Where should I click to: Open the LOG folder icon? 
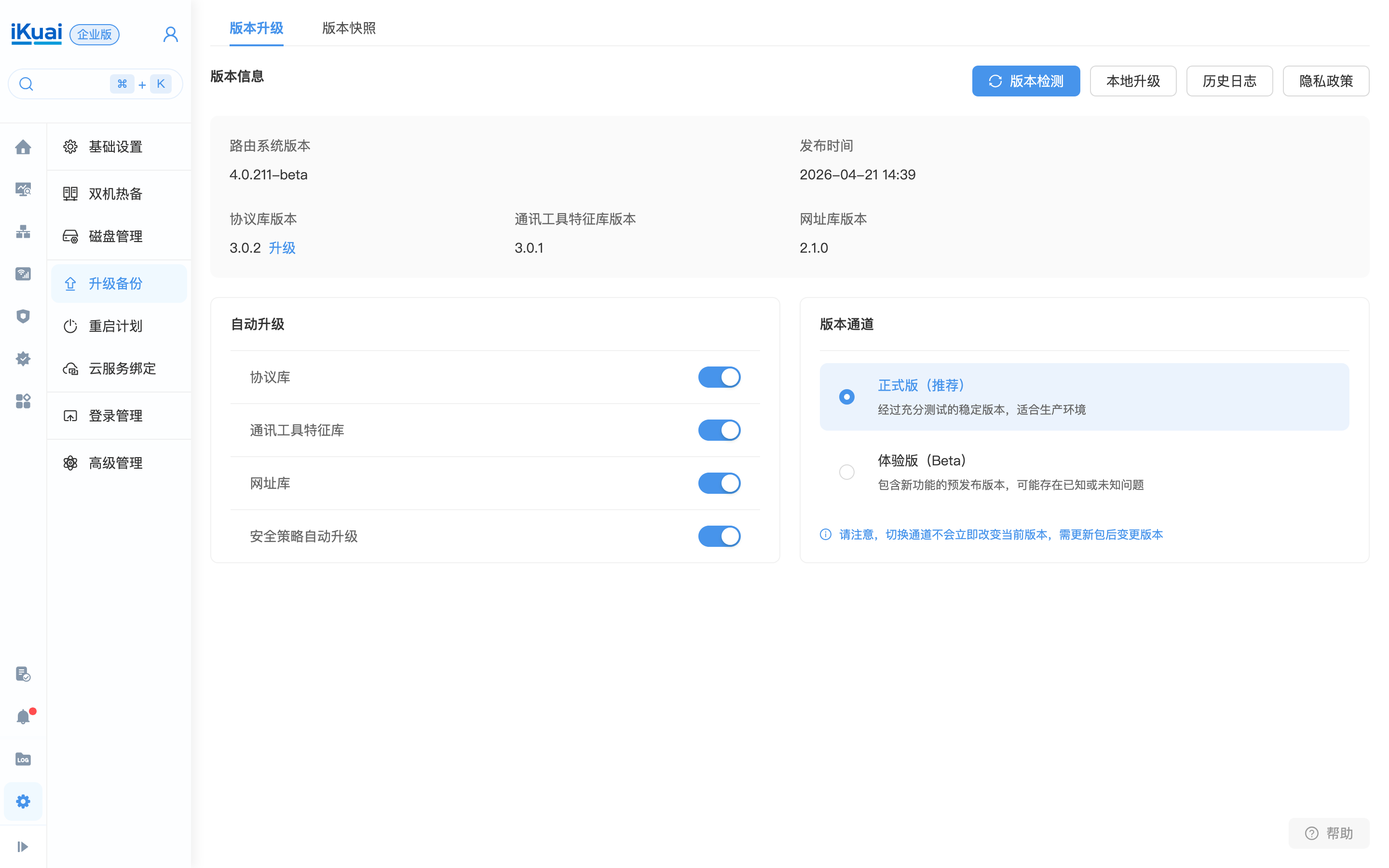click(23, 759)
